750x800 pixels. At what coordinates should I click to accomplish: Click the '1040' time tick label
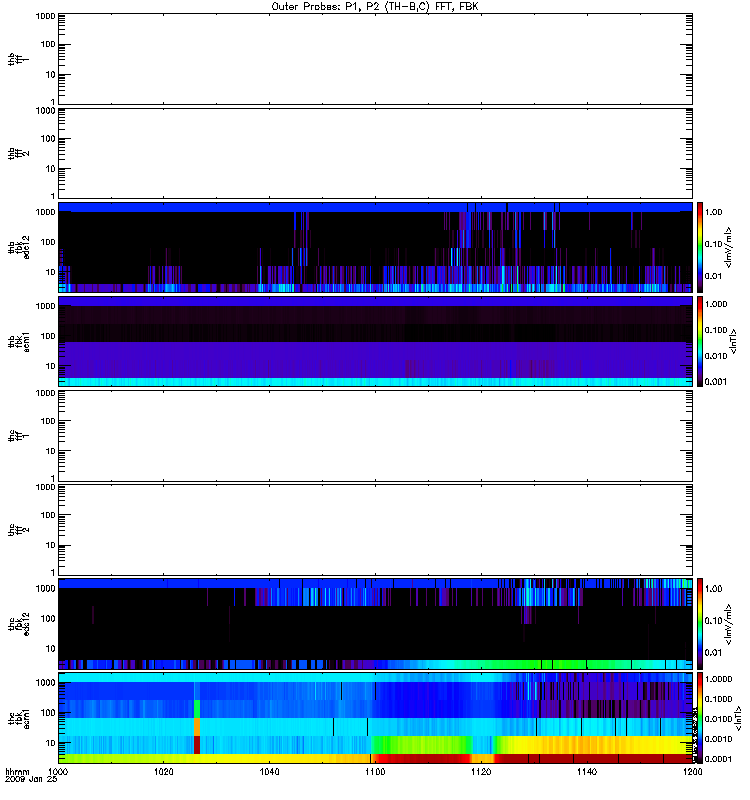coord(269,771)
